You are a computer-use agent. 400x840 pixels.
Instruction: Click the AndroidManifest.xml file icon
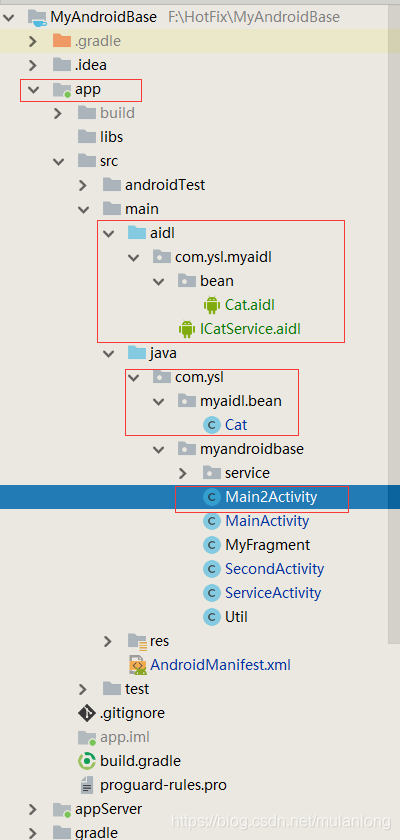click(138, 665)
